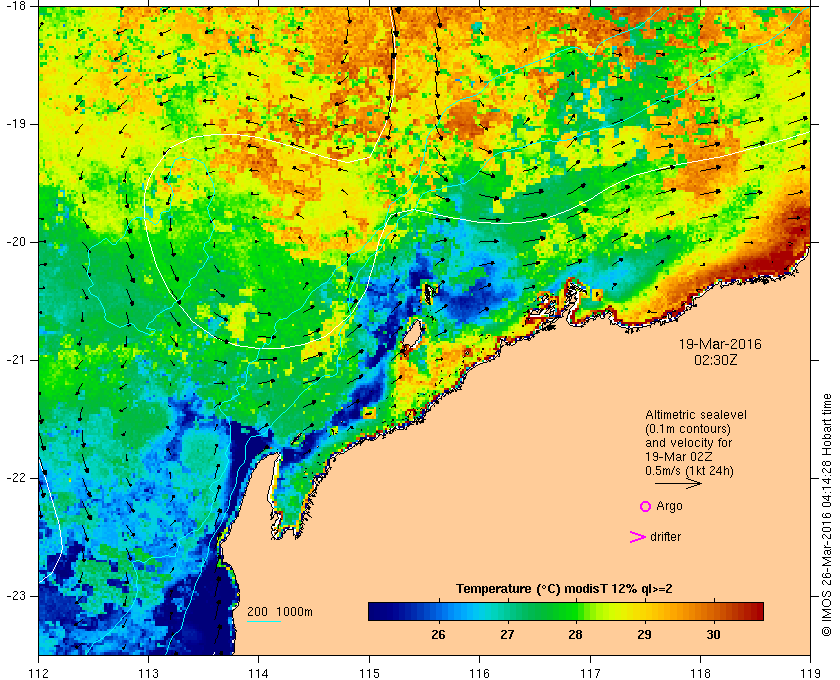
Task: Click the colorbar label 27
Action: (507, 635)
